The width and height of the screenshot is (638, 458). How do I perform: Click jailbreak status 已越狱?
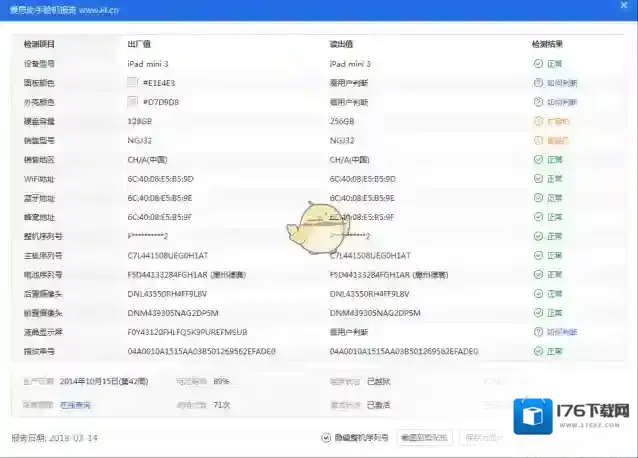tap(378, 382)
